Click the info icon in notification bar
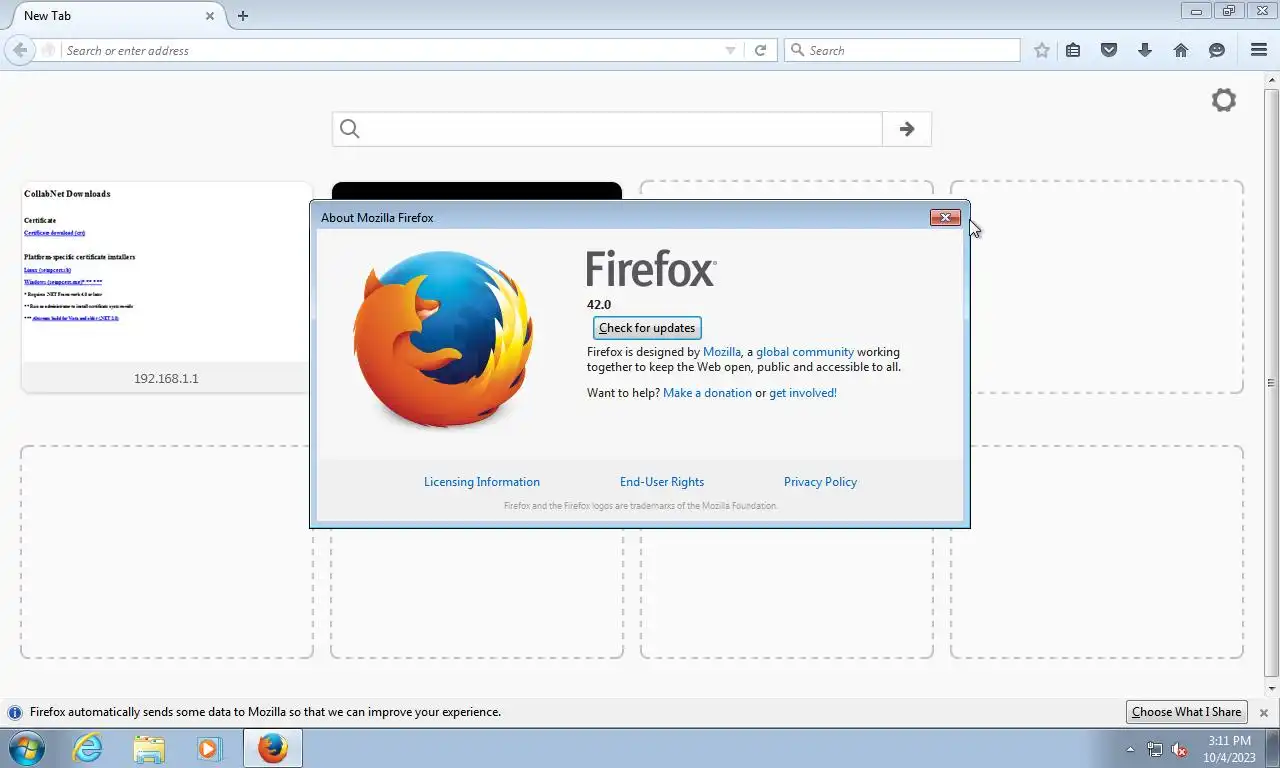The image size is (1280, 768). (x=15, y=713)
